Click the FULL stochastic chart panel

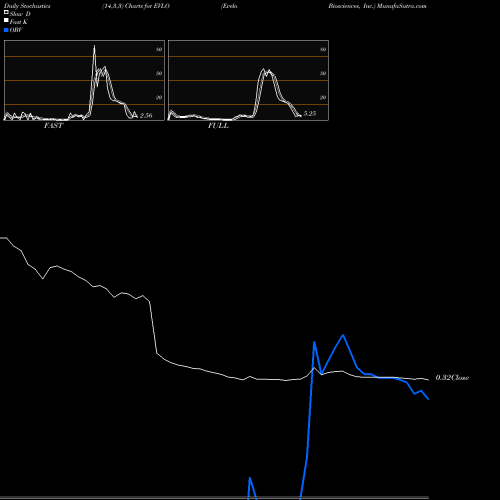coord(248,80)
